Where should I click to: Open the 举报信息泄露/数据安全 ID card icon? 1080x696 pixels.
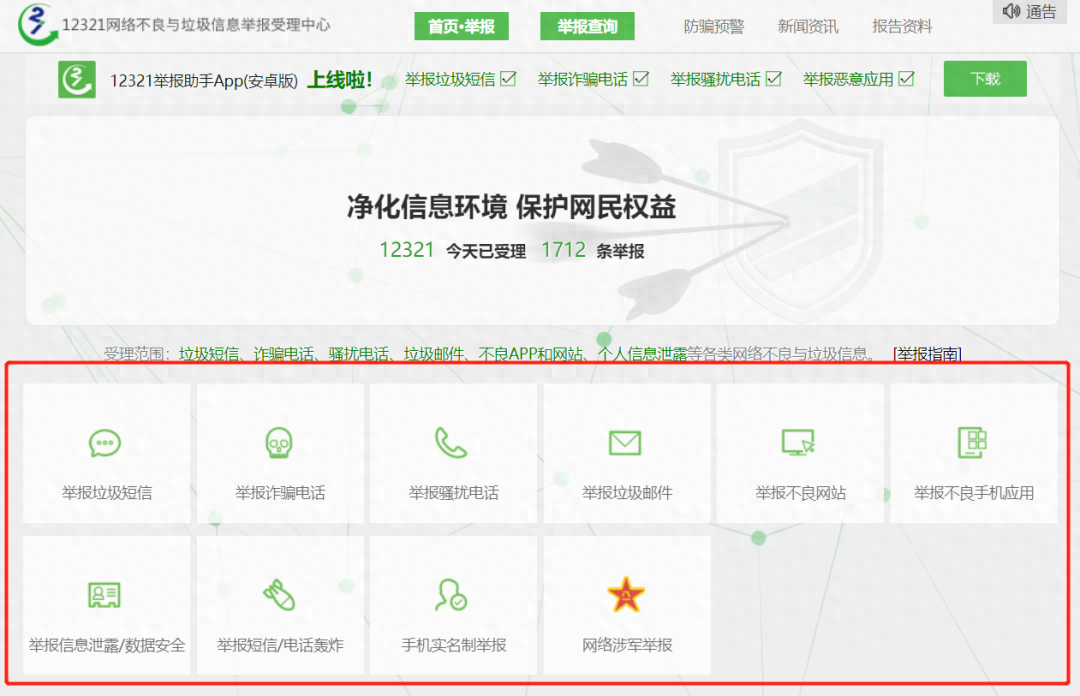pyautogui.click(x=105, y=595)
